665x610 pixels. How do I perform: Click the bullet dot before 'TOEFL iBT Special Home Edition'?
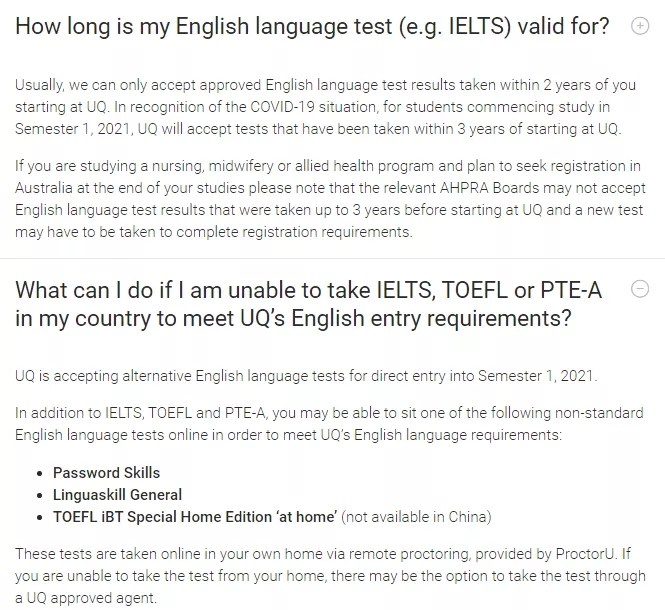pyautogui.click(x=40, y=518)
